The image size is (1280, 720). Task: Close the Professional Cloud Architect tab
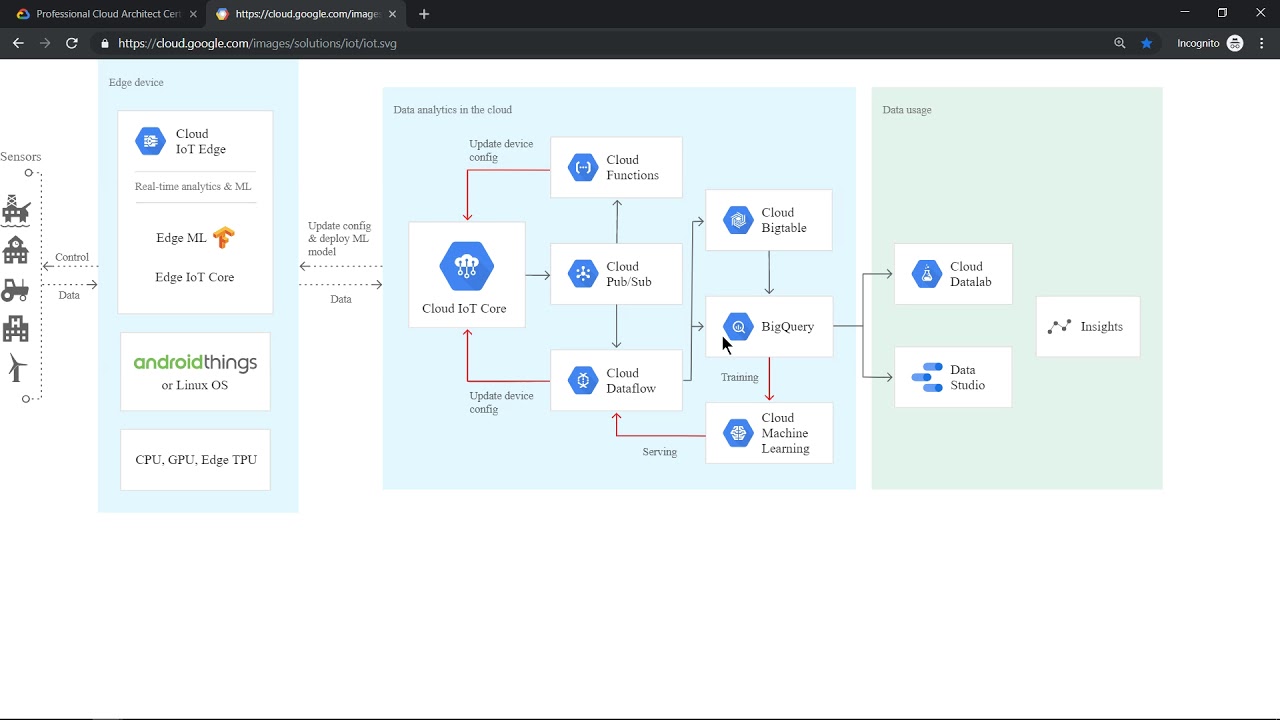point(193,14)
